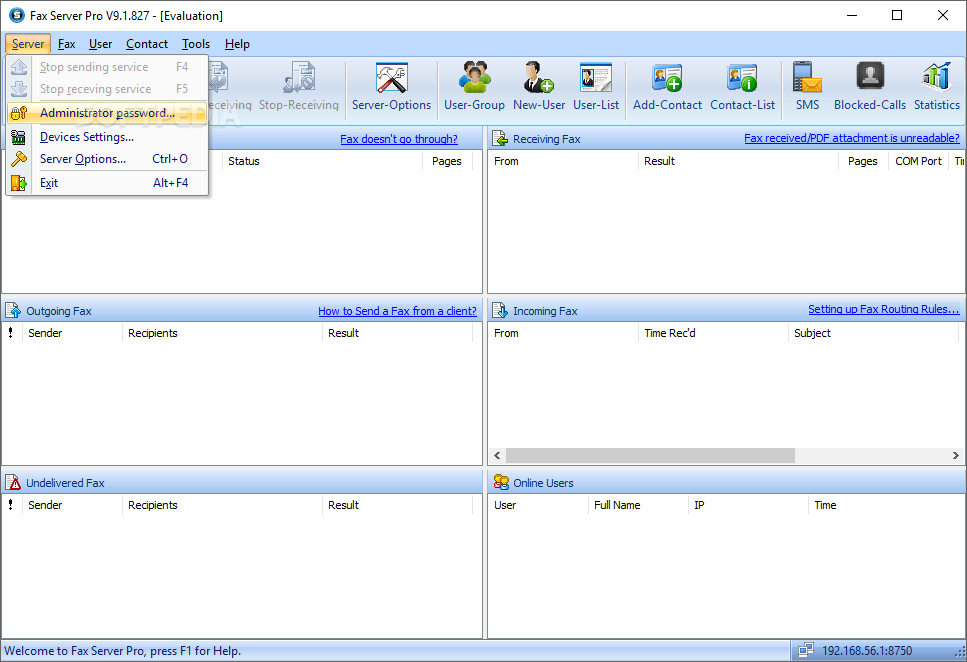Image resolution: width=967 pixels, height=662 pixels.
Task: Open the Tools menu
Action: [195, 44]
